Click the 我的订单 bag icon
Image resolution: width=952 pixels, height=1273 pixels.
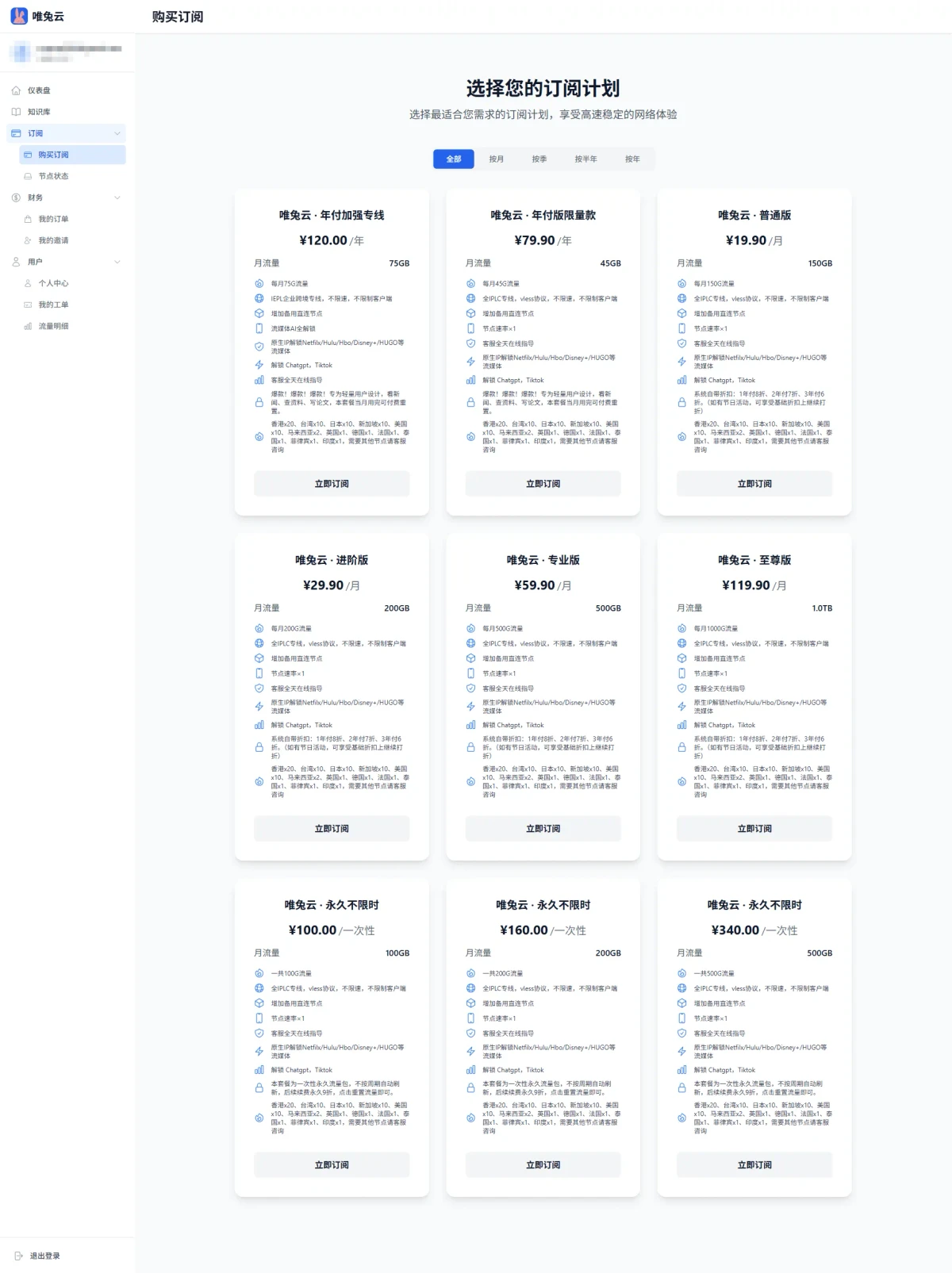pos(28,219)
